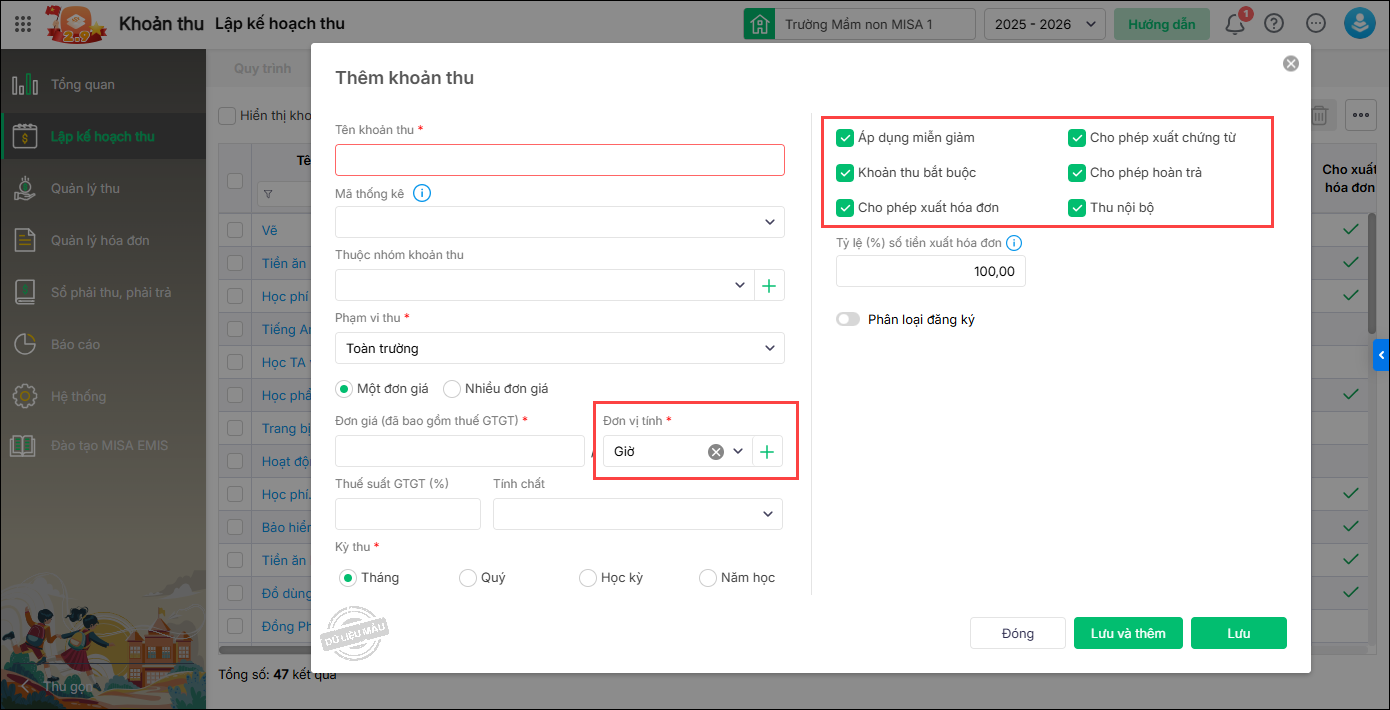Click the Tên khoản thu input field

[x=559, y=160]
